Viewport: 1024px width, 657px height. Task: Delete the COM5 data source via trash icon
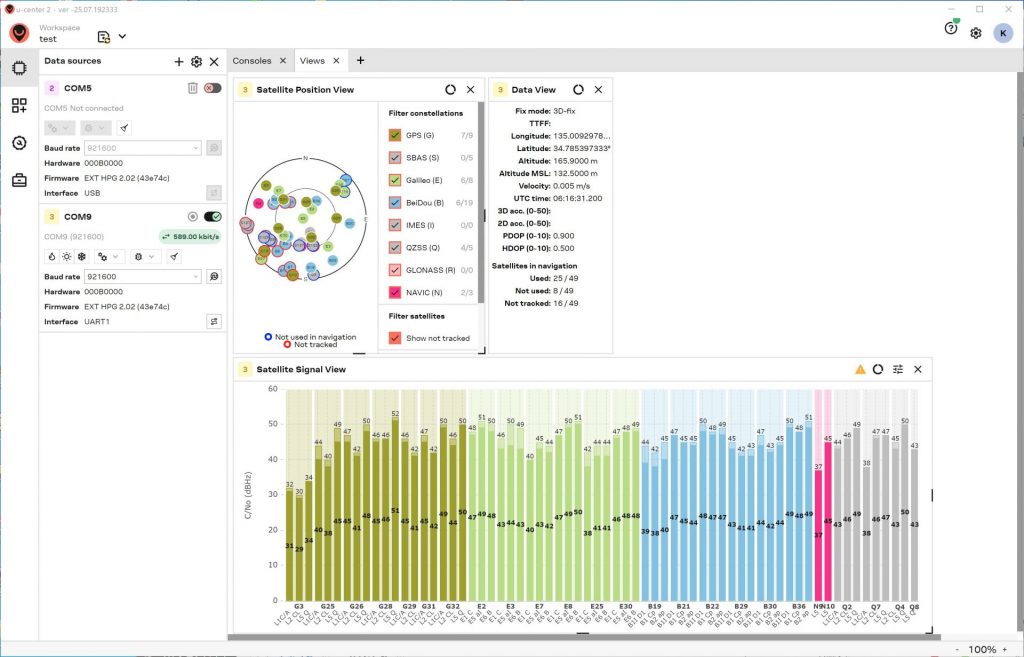point(193,88)
